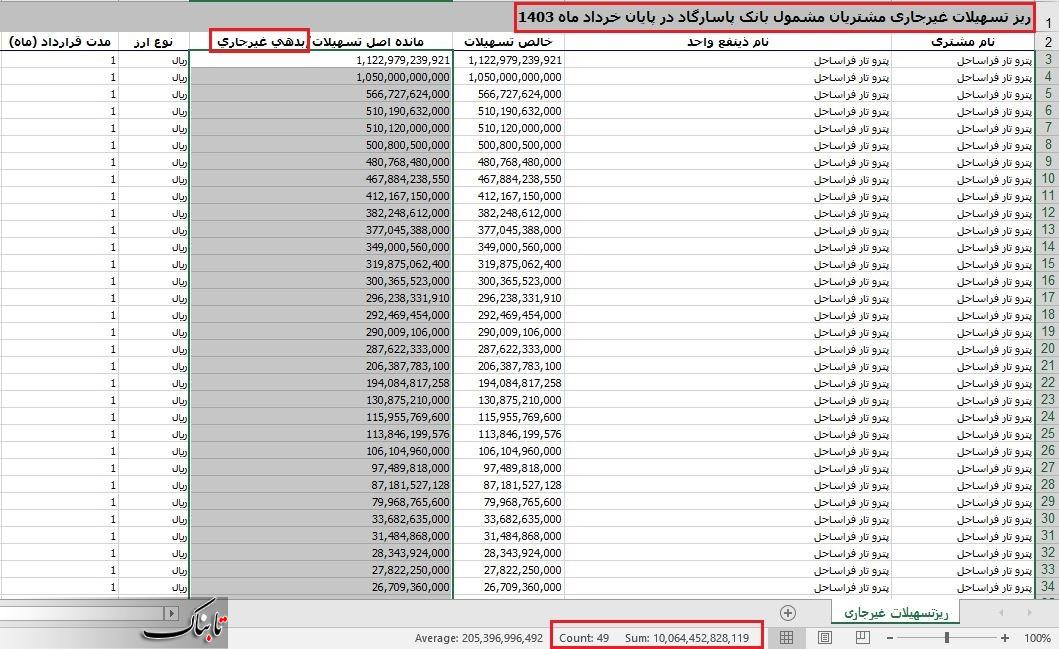
Task: Select the title cell mentioning خرداد ماه 1403
Action: pos(775,17)
